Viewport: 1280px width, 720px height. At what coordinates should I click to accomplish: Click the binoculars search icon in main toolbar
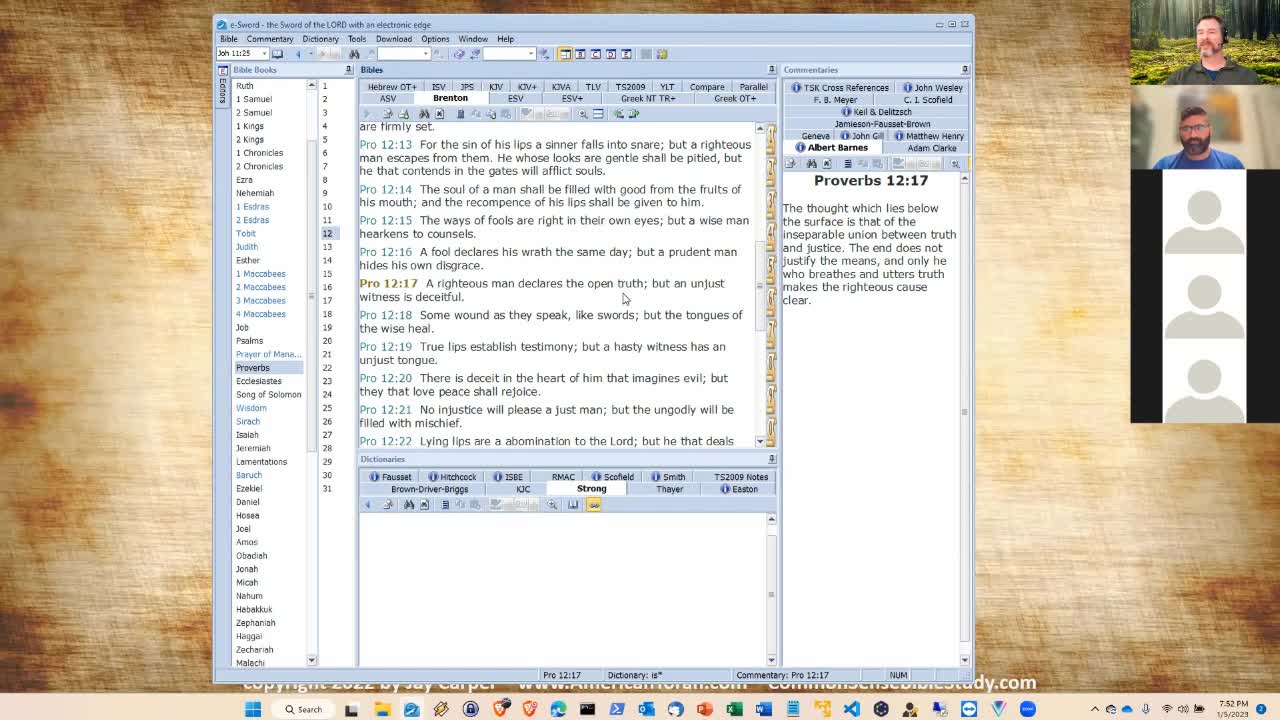tap(354, 54)
